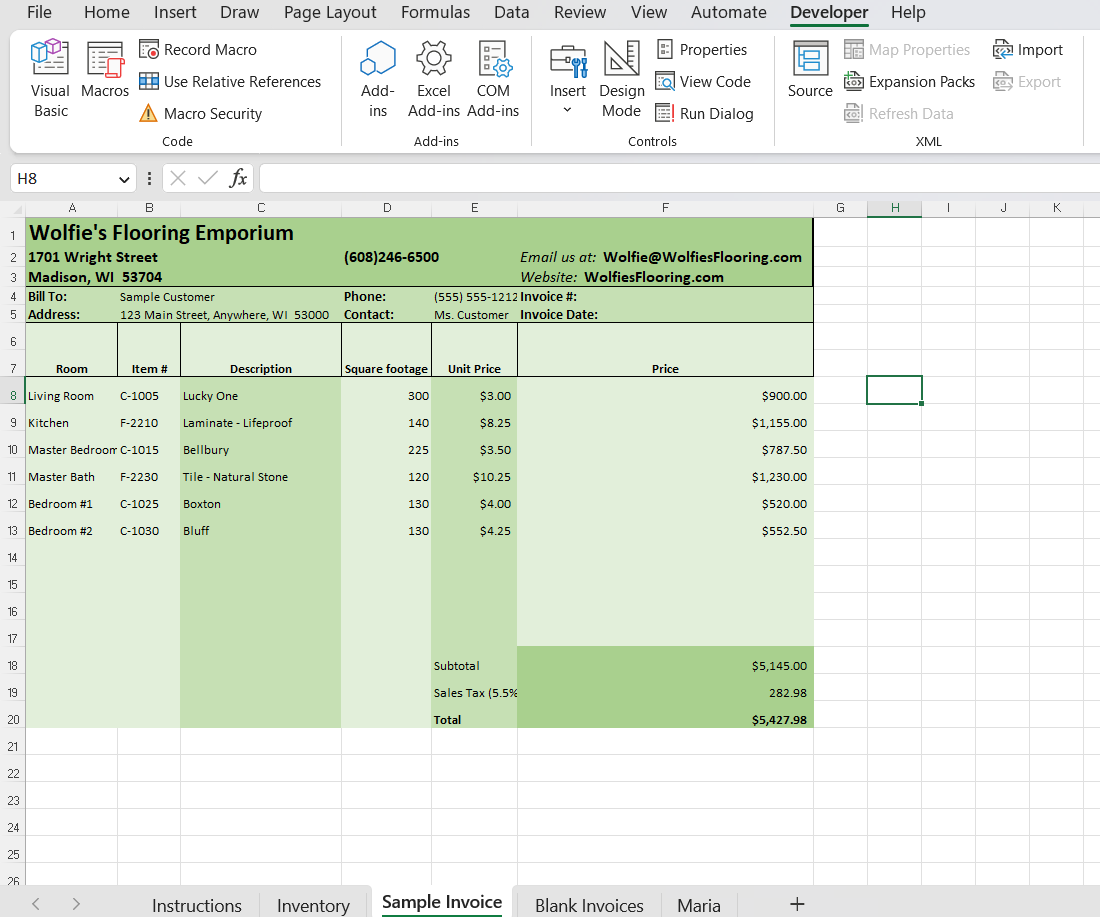Viewport: 1100px width, 917px height.
Task: Open the XML Source pane
Action: tap(810, 69)
